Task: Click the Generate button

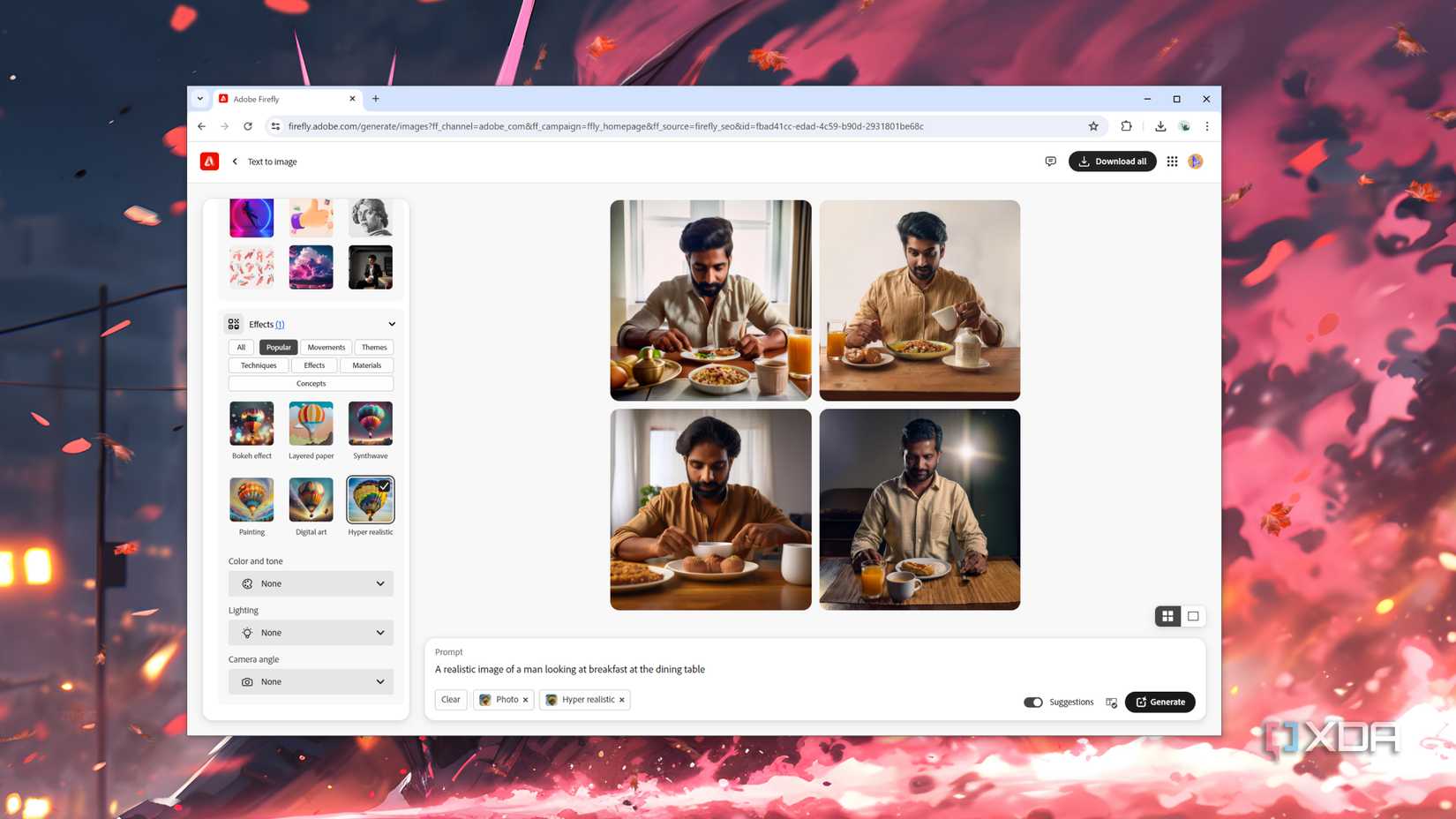Action: click(x=1160, y=703)
